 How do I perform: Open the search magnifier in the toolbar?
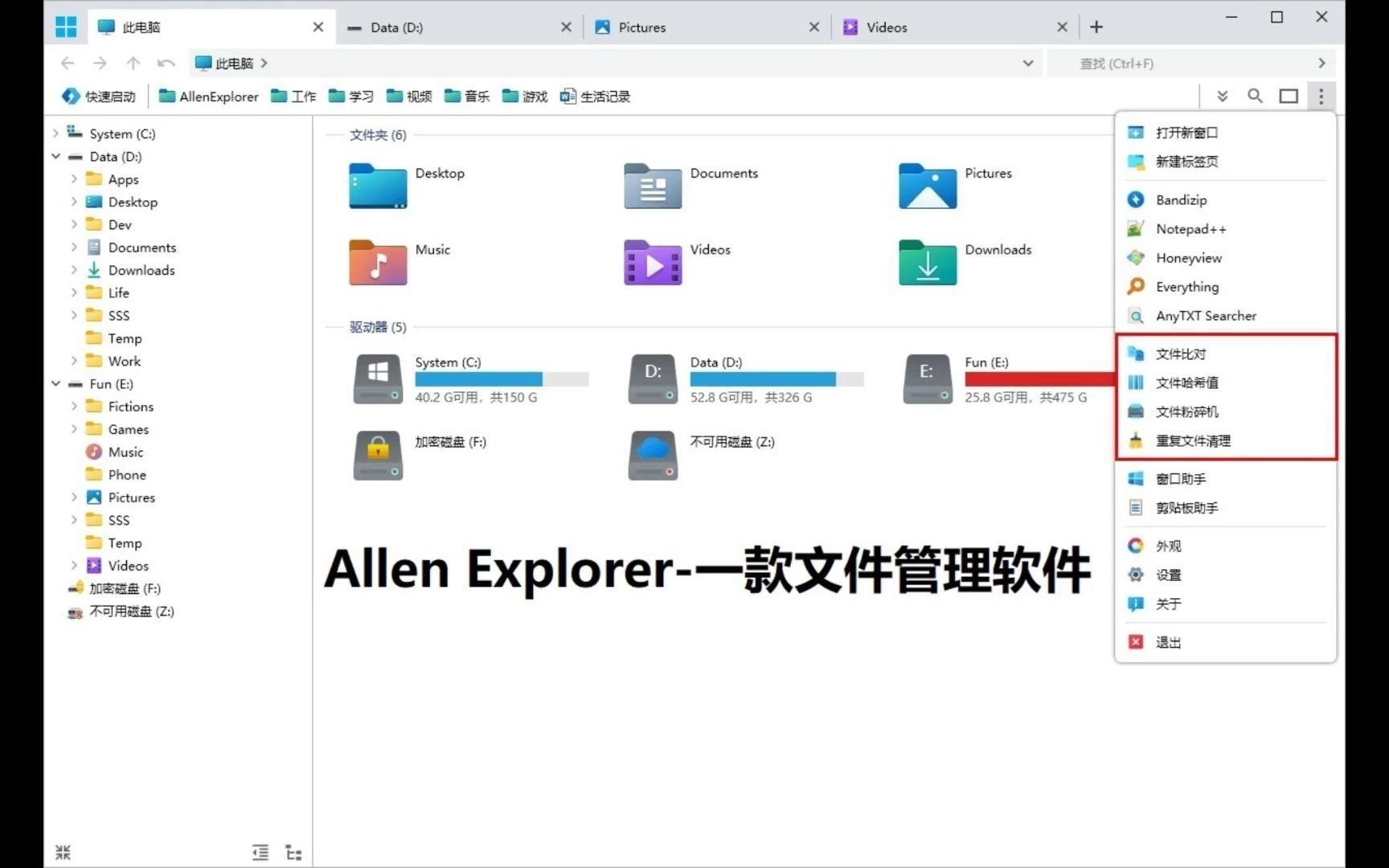click(1255, 96)
